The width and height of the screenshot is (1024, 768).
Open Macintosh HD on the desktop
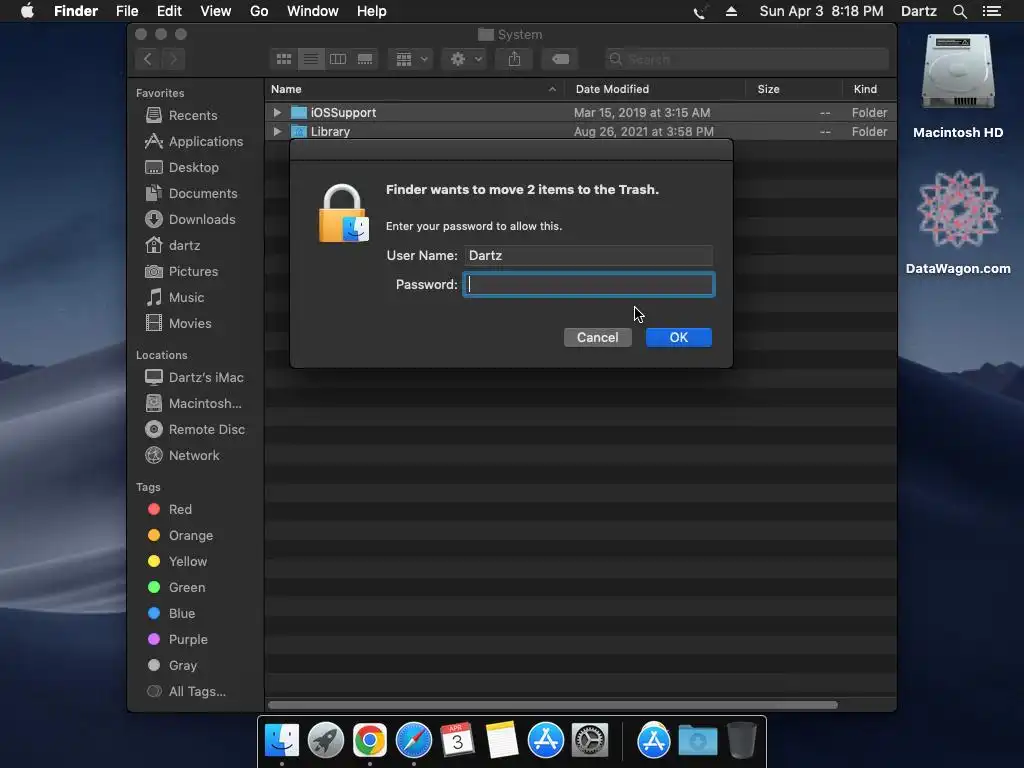(x=958, y=86)
